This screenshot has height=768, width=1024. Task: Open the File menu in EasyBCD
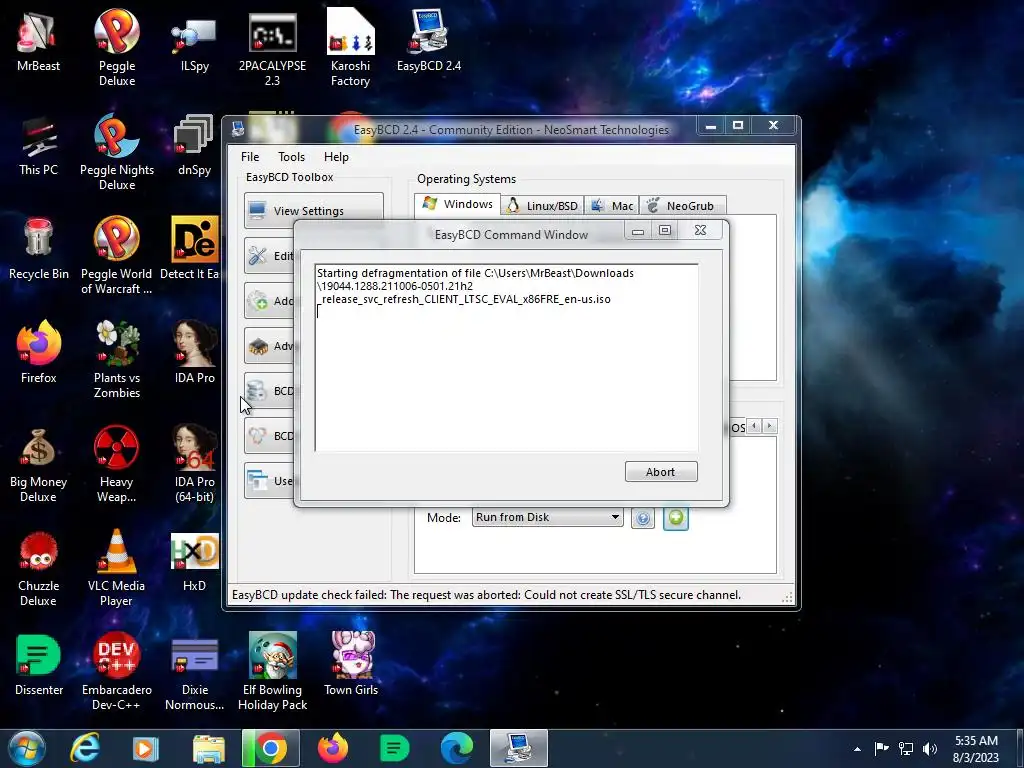pyautogui.click(x=249, y=157)
